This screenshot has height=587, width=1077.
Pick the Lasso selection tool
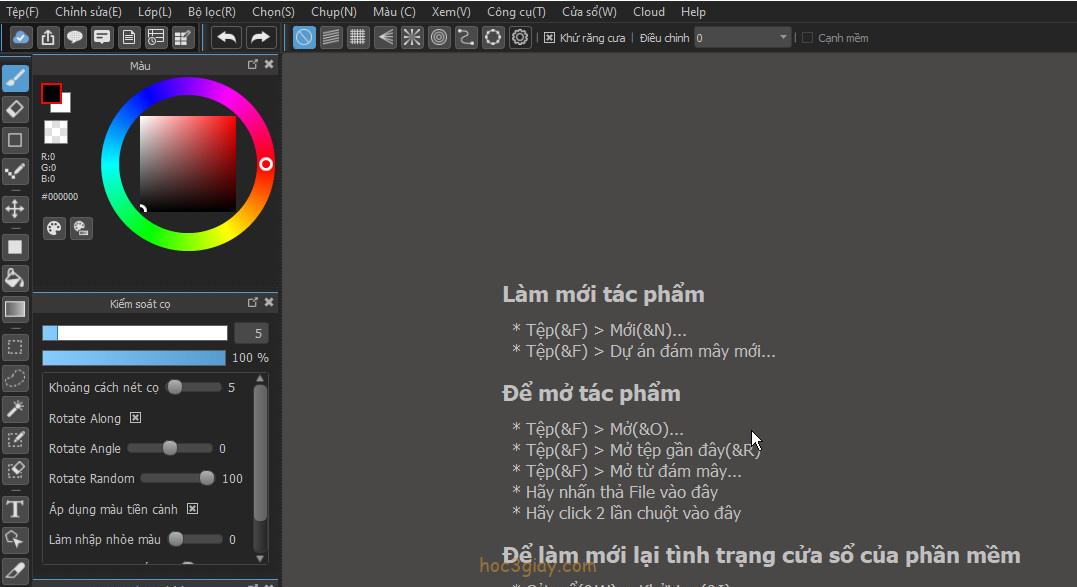pos(15,378)
